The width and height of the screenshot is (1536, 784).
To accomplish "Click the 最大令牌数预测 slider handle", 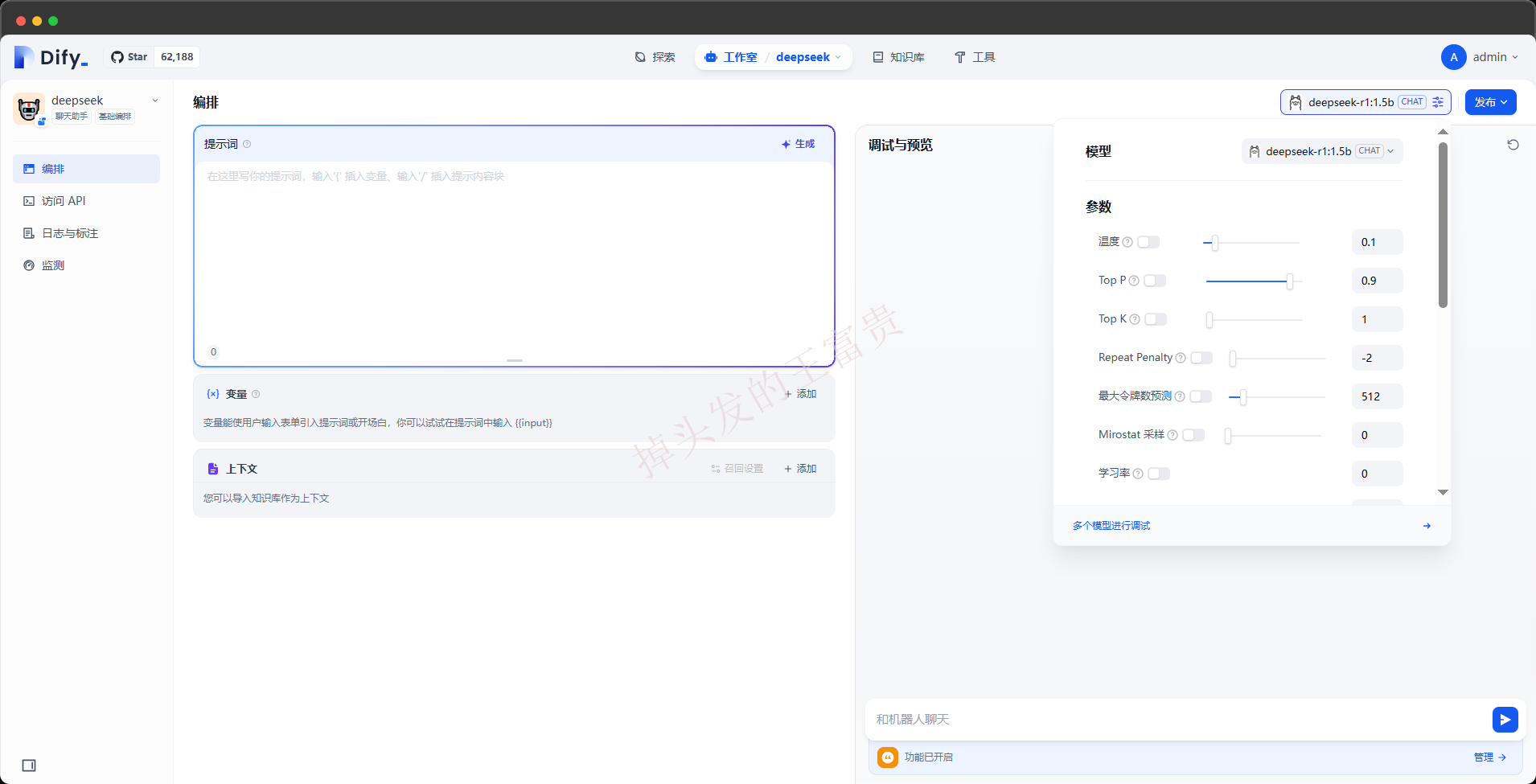I will [1243, 397].
